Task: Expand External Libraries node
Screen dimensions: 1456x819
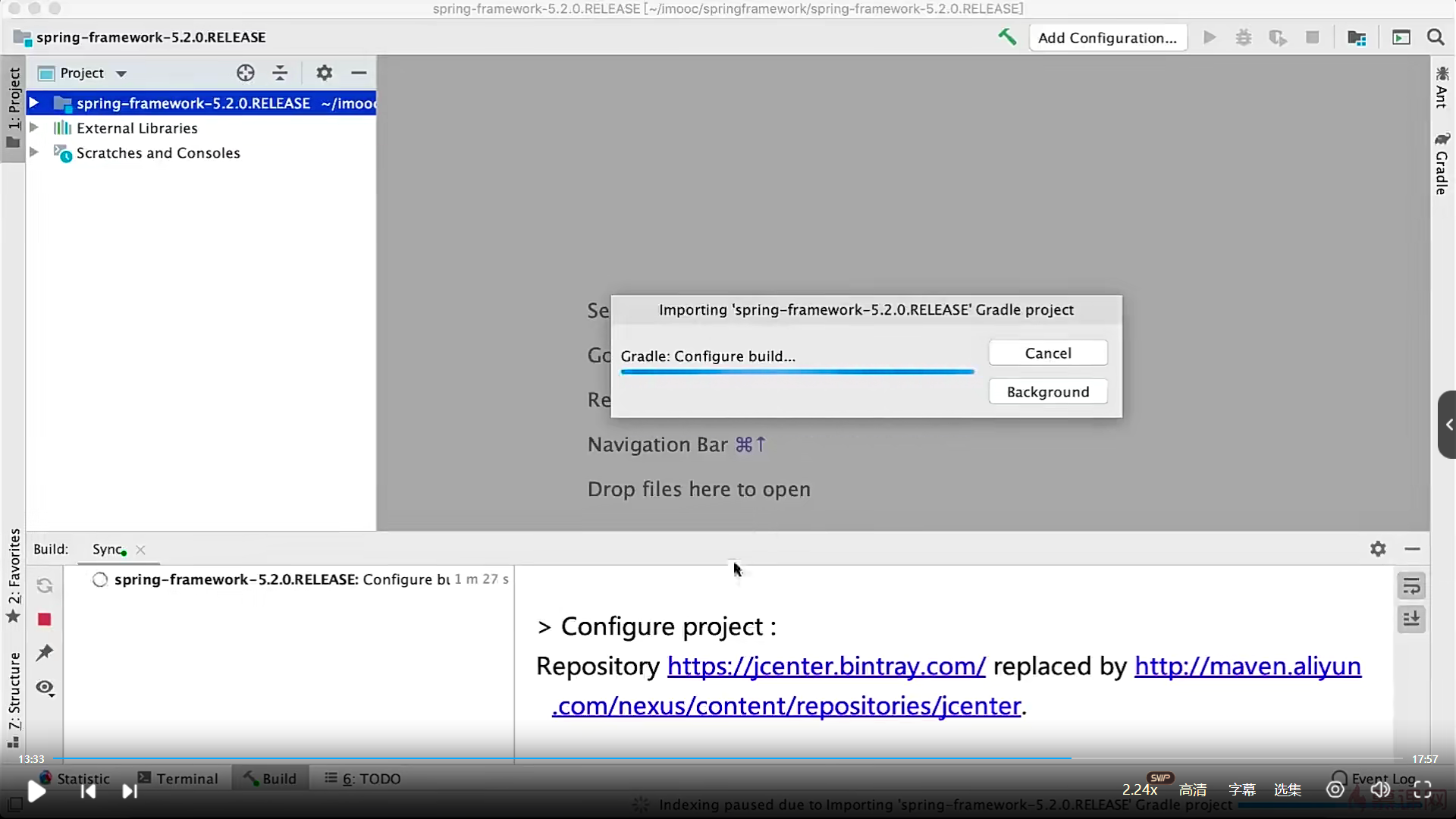Action: [34, 127]
